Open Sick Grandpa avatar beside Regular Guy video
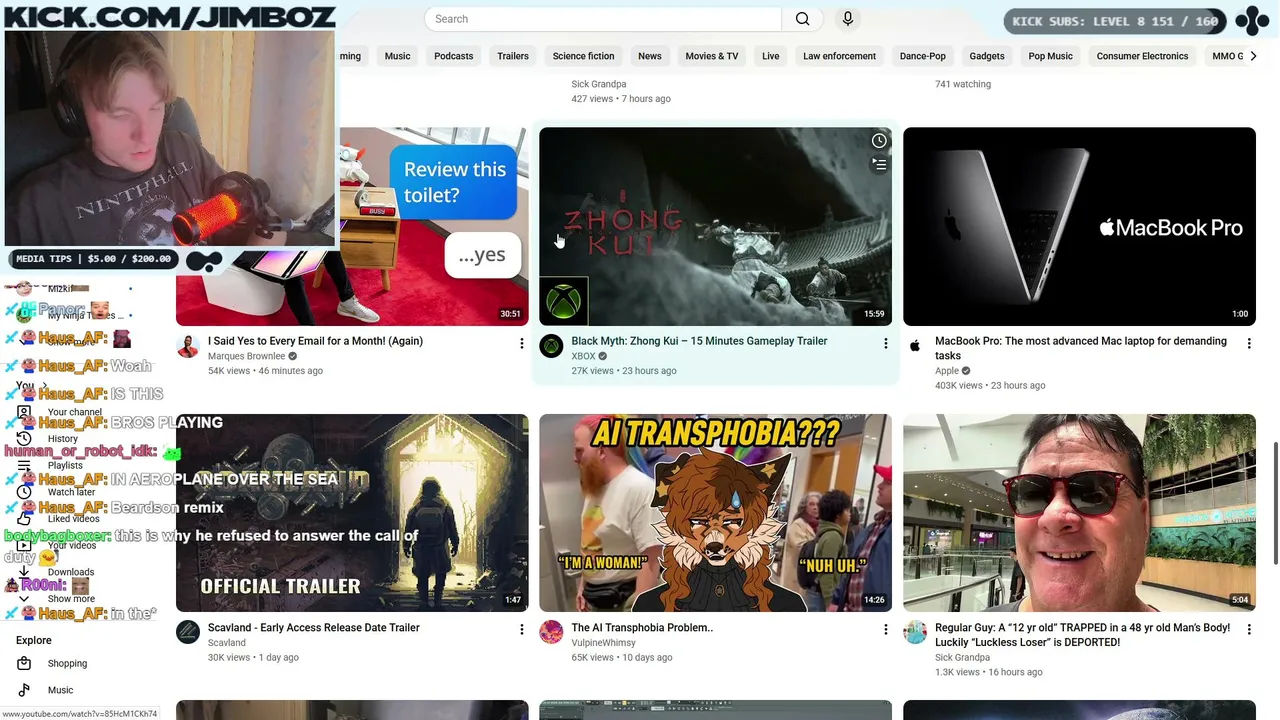Viewport: 1280px width, 720px height. [x=915, y=632]
